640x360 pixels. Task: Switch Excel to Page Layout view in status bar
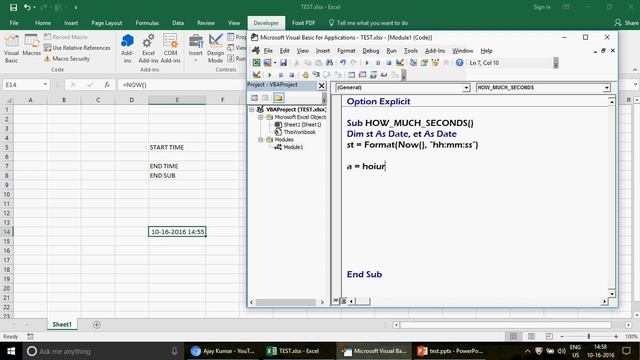531,336
